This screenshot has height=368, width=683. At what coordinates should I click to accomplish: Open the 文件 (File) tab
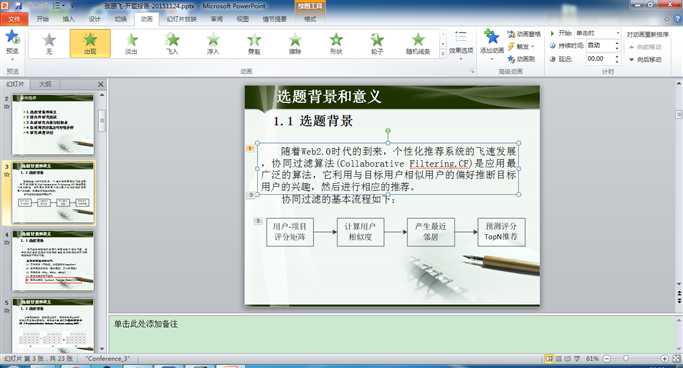pyautogui.click(x=14, y=19)
